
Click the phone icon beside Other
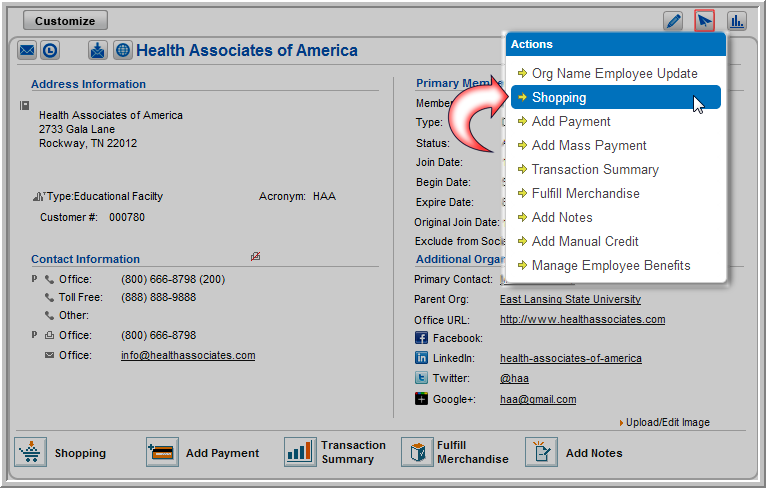[x=49, y=316]
